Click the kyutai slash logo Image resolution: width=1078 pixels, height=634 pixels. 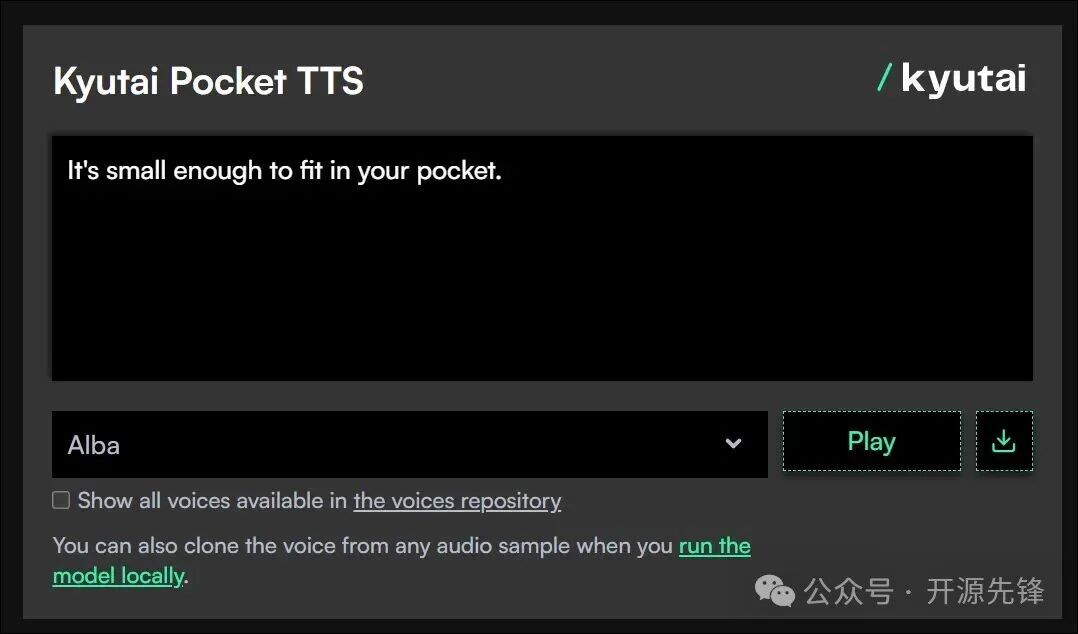point(952,79)
